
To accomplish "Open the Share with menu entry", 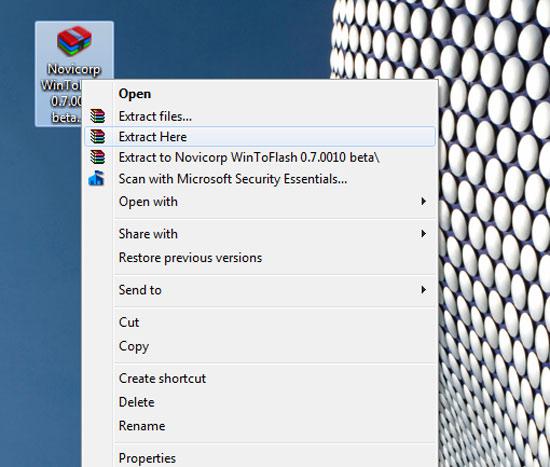I will click(x=260, y=234).
